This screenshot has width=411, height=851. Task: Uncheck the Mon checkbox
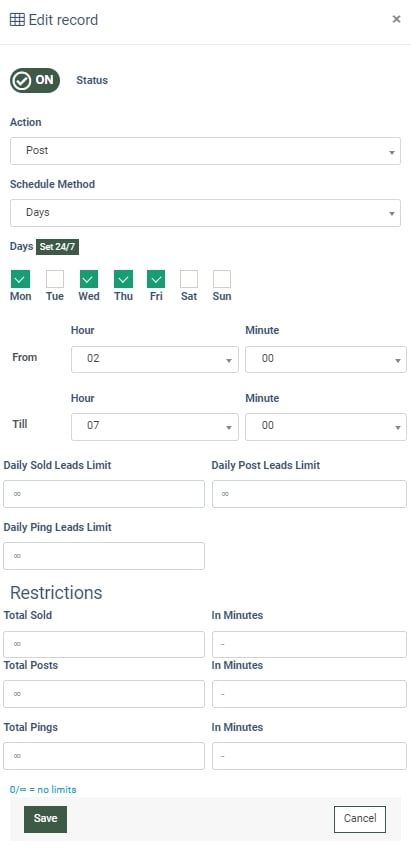tap(21, 279)
